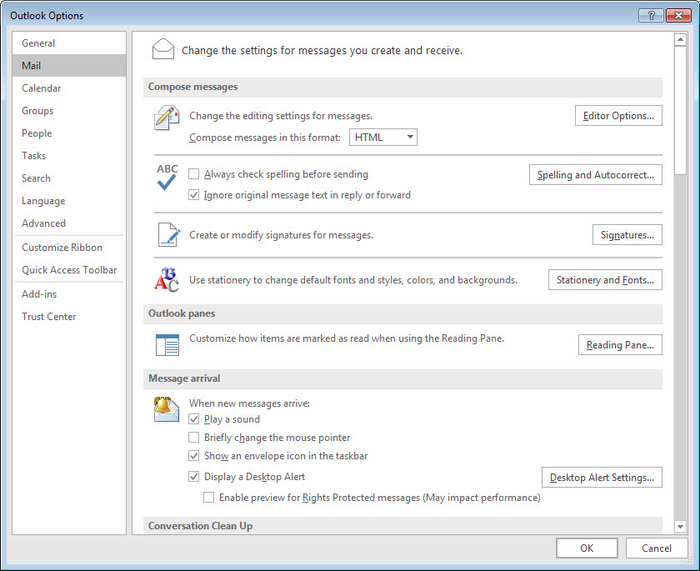Click the ABC spelling checkmark icon
The width and height of the screenshot is (700, 571).
(x=167, y=177)
